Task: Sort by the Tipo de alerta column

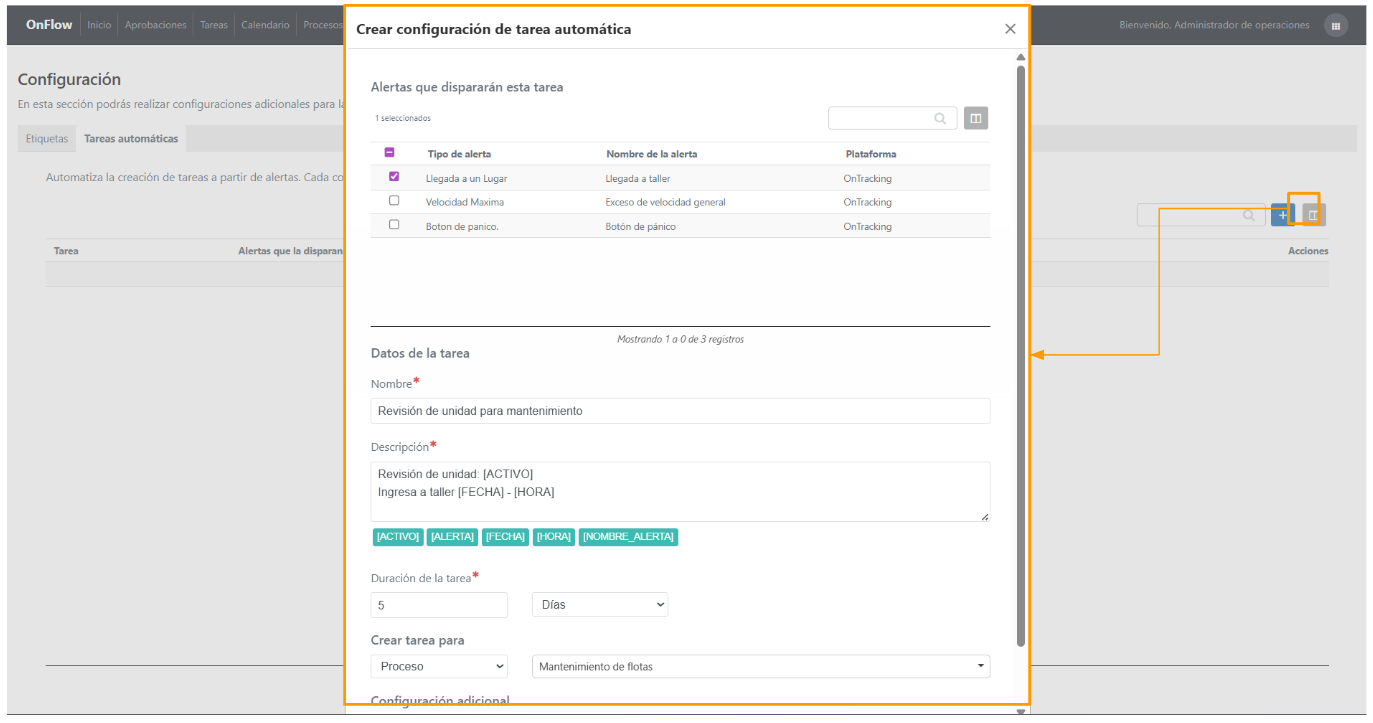Action: tap(459, 154)
